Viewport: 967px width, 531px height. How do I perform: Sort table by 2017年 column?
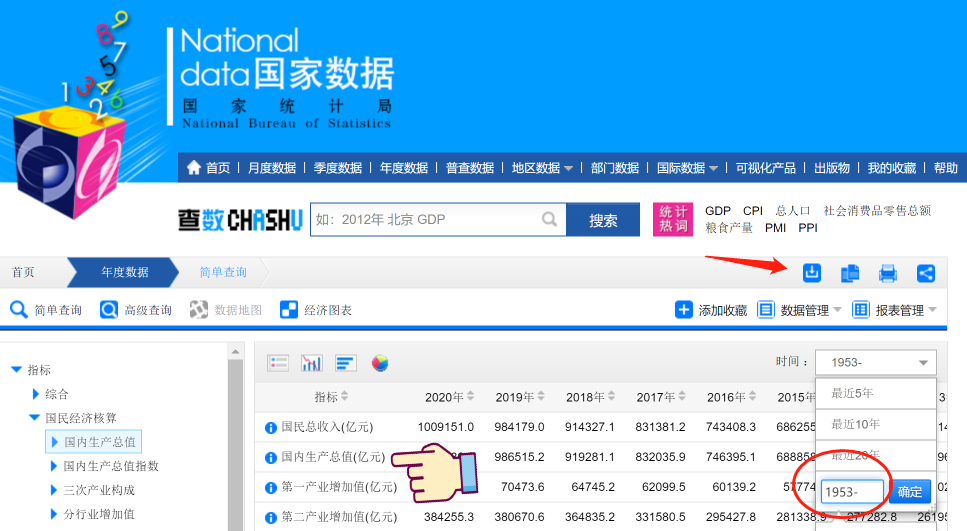point(681,396)
